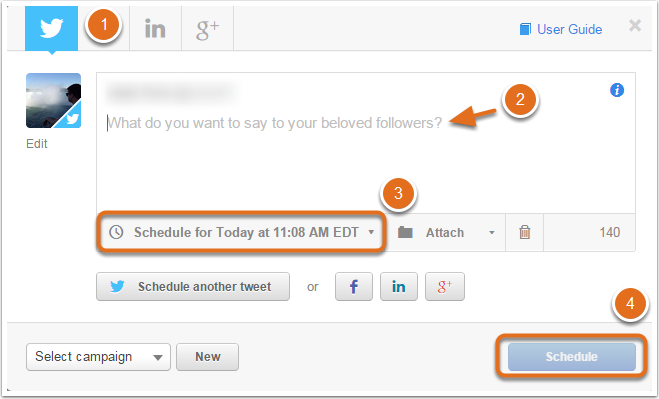Close the scheduling dialog
This screenshot has height=399, width=659.
coord(635,26)
